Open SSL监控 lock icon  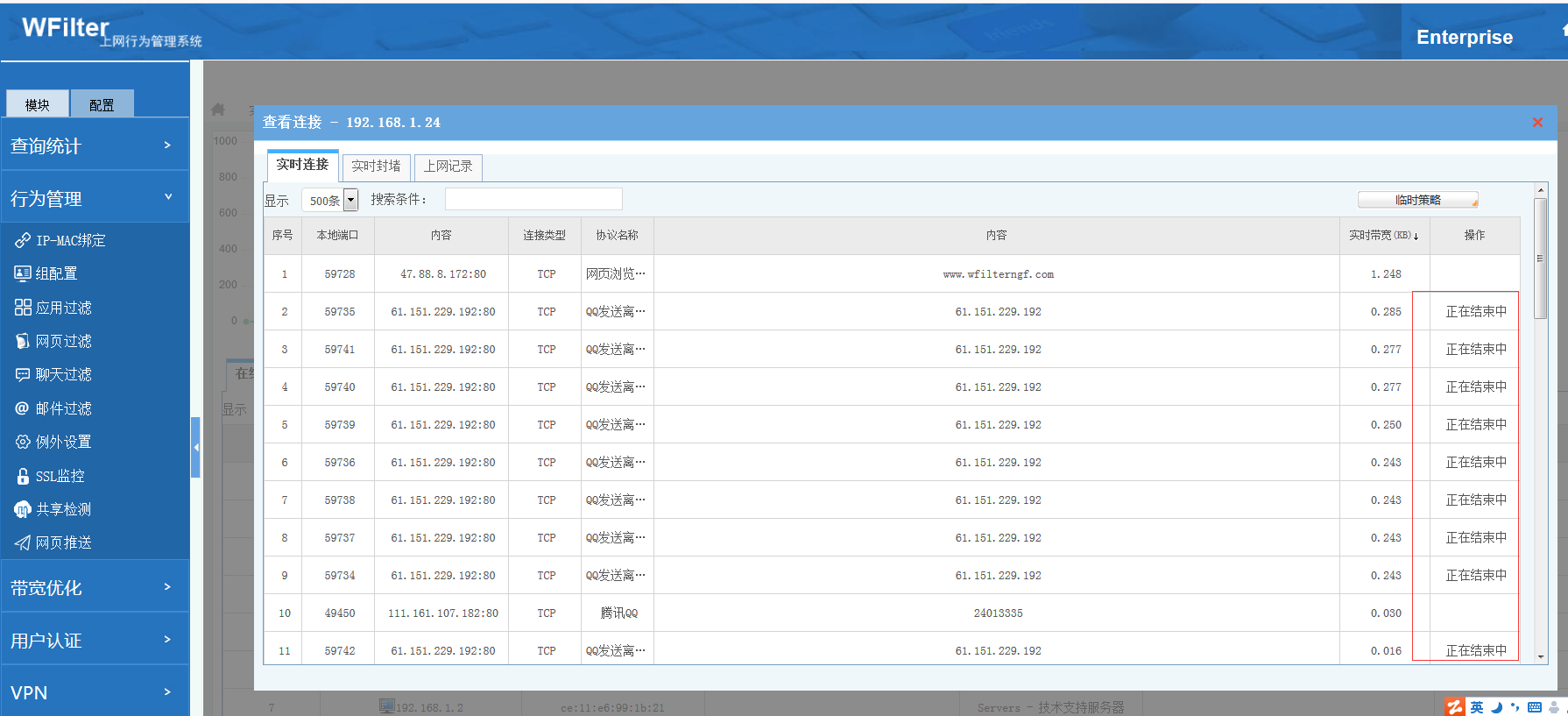tap(23, 476)
